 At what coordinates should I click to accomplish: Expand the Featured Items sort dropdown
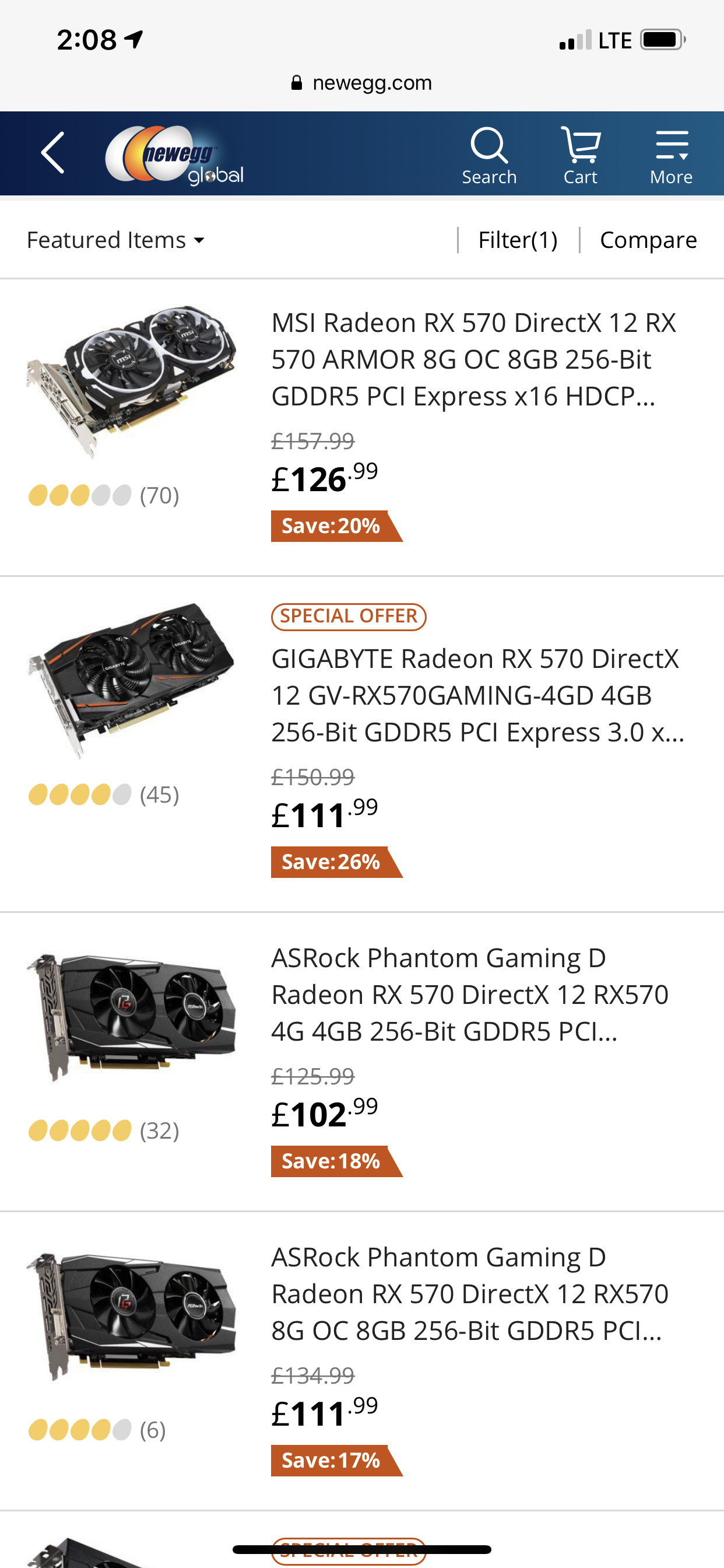point(115,240)
